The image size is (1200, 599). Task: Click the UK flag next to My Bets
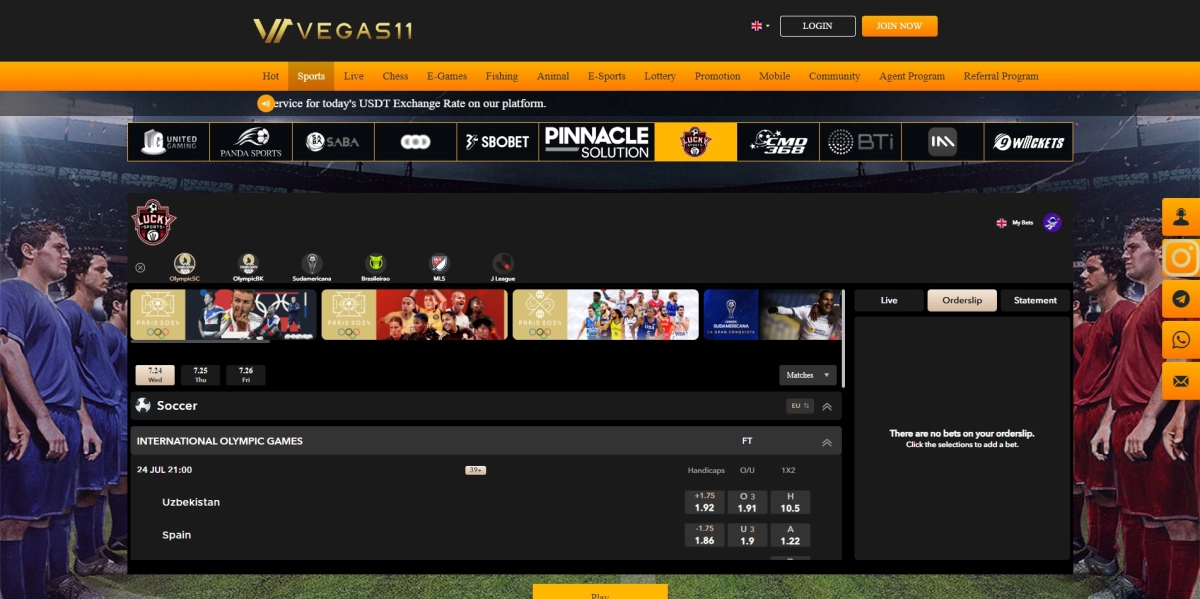coord(1001,223)
